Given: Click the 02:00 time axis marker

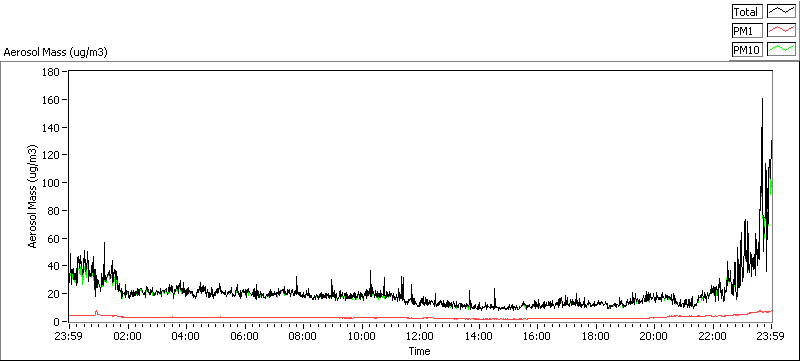Looking at the screenshot, I should [x=128, y=336].
